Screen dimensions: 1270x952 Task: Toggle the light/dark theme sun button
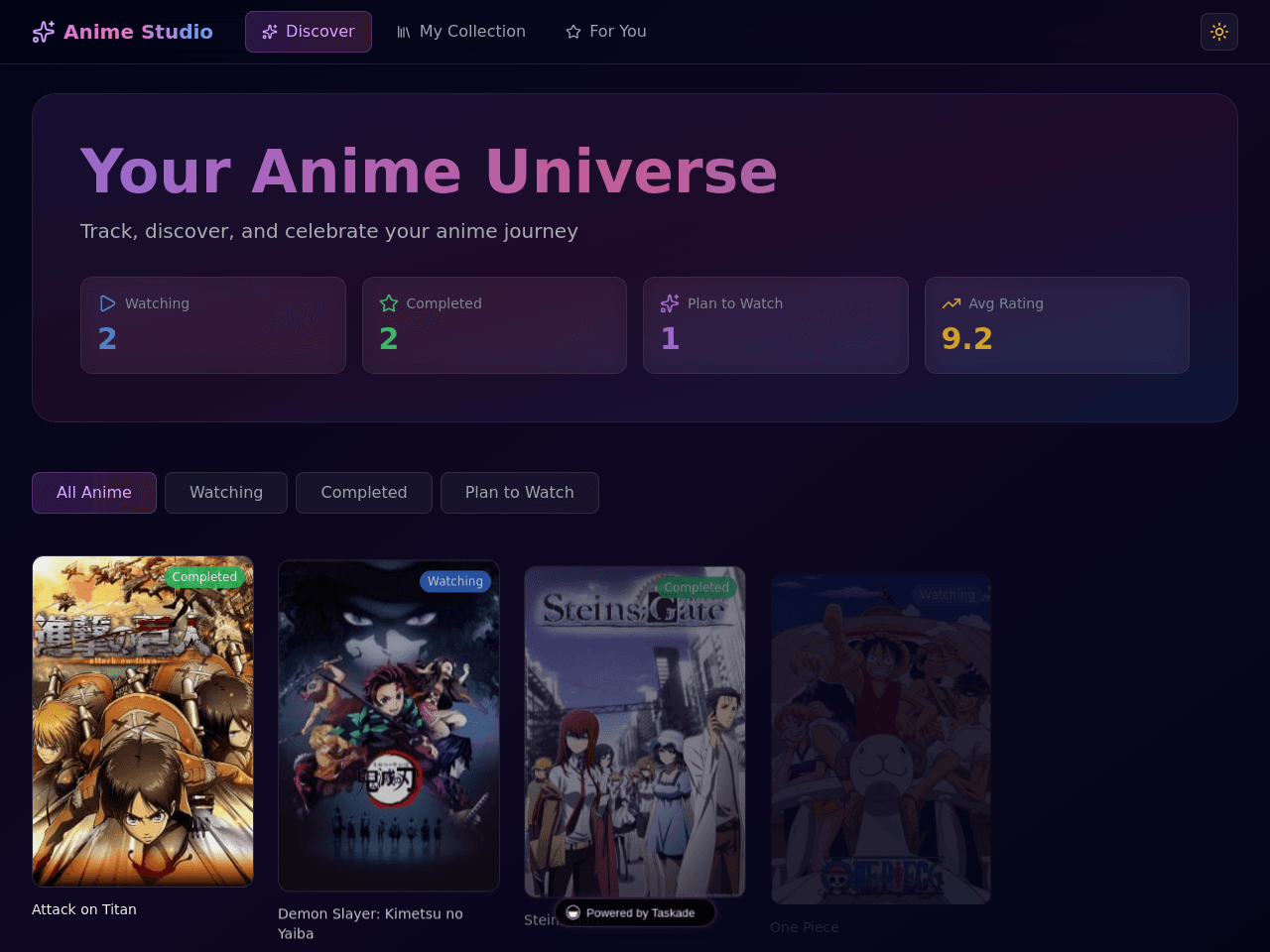(x=1219, y=32)
